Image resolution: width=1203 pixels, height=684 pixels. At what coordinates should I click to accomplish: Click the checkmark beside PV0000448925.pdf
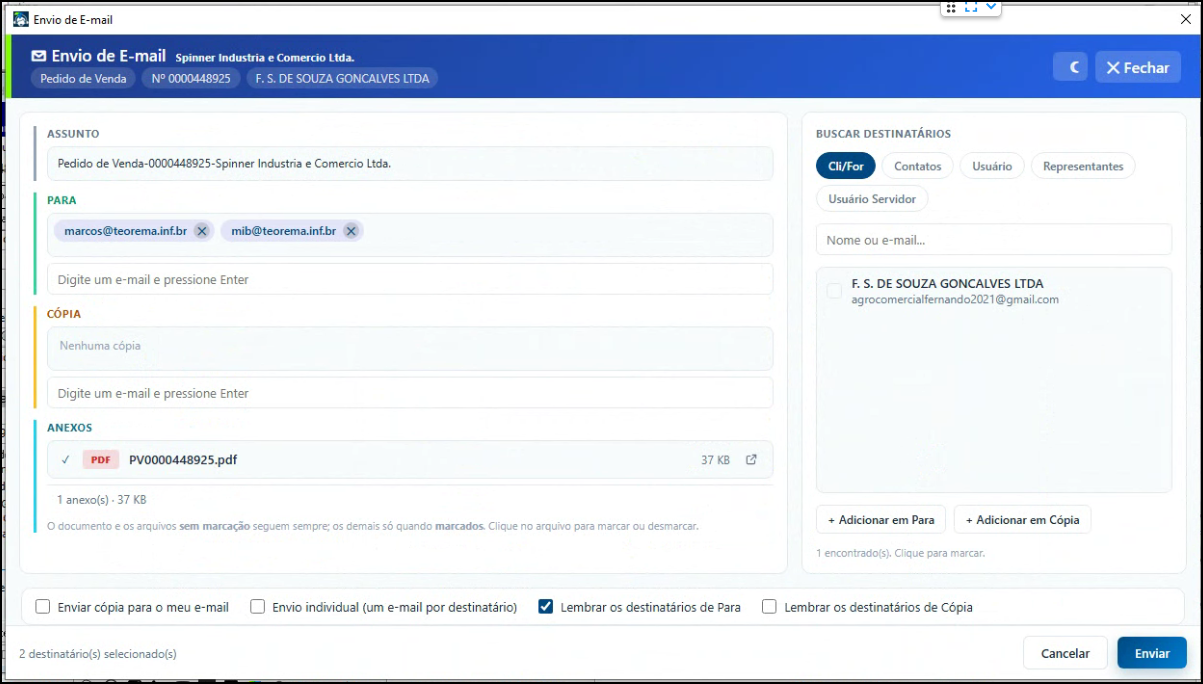(65, 460)
